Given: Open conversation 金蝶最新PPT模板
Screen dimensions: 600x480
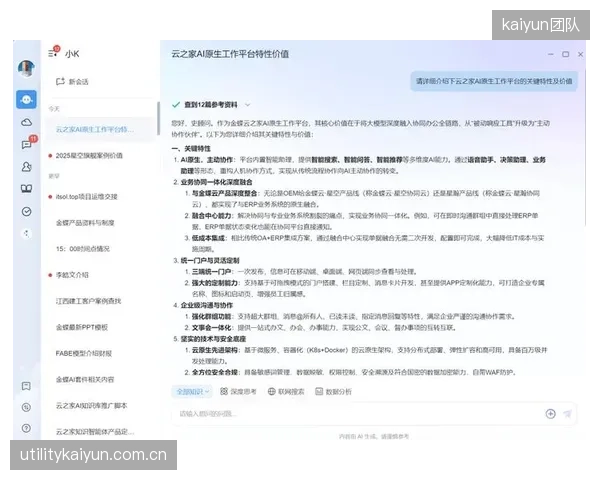Looking at the screenshot, I should click(x=82, y=327).
